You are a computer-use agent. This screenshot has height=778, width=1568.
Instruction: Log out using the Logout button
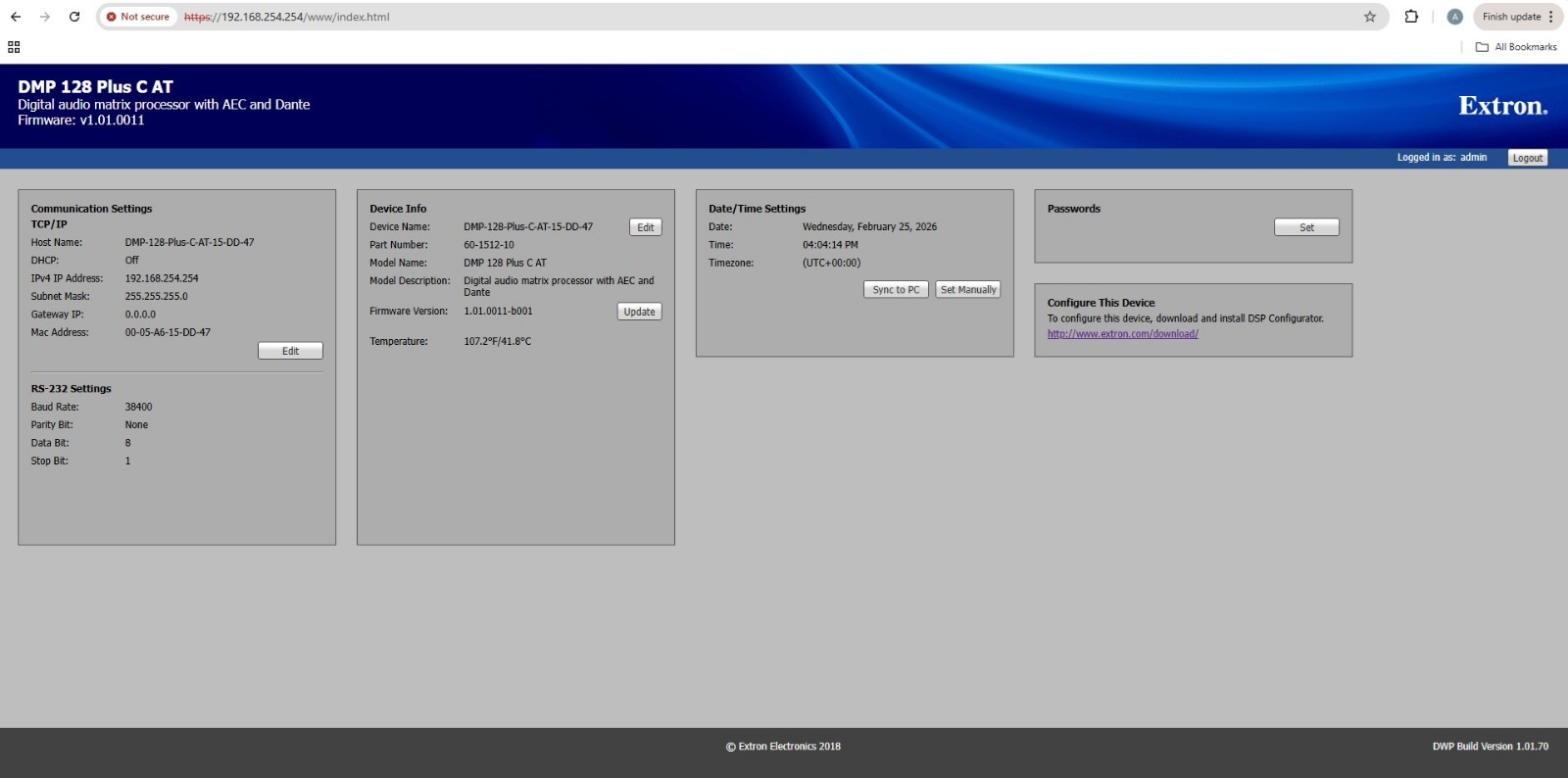tap(1527, 158)
